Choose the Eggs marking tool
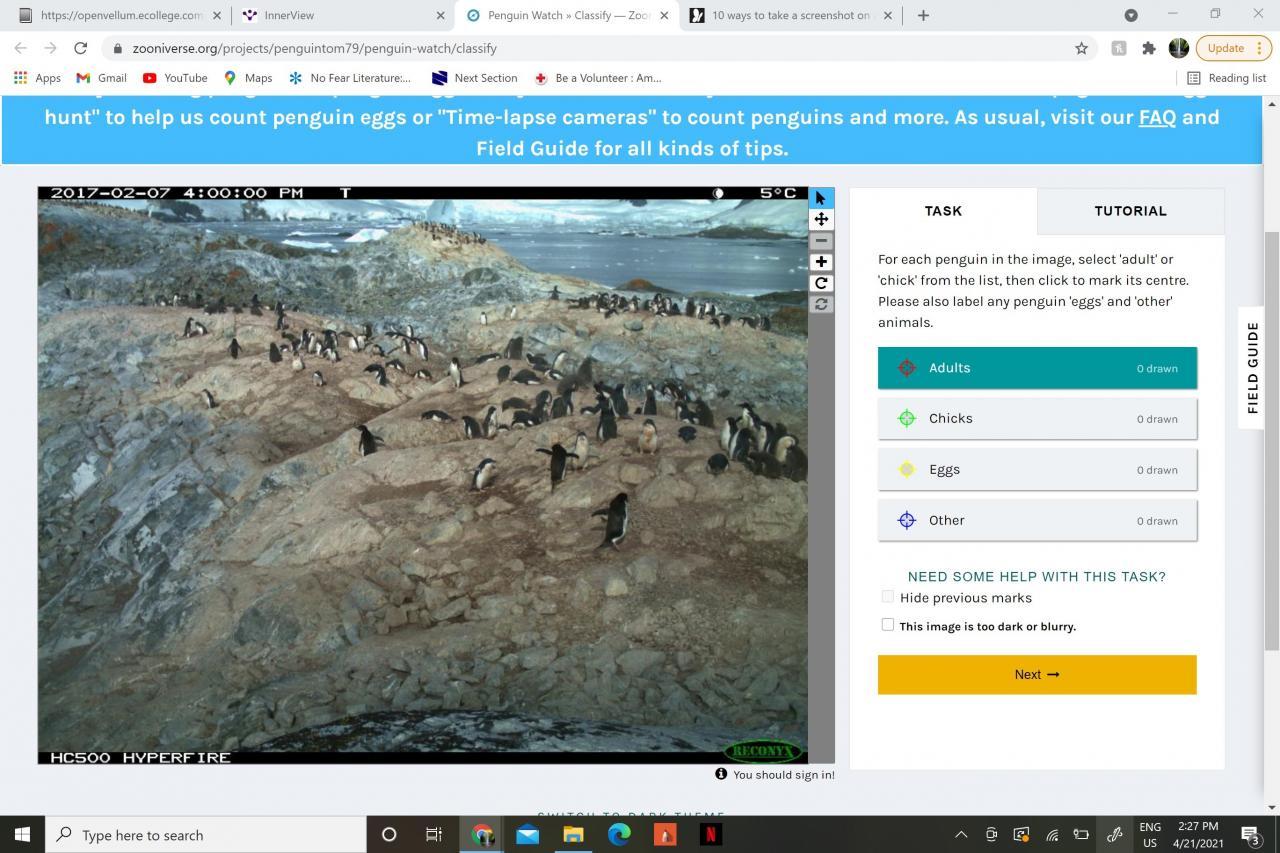This screenshot has height=853, width=1280. (x=1037, y=470)
